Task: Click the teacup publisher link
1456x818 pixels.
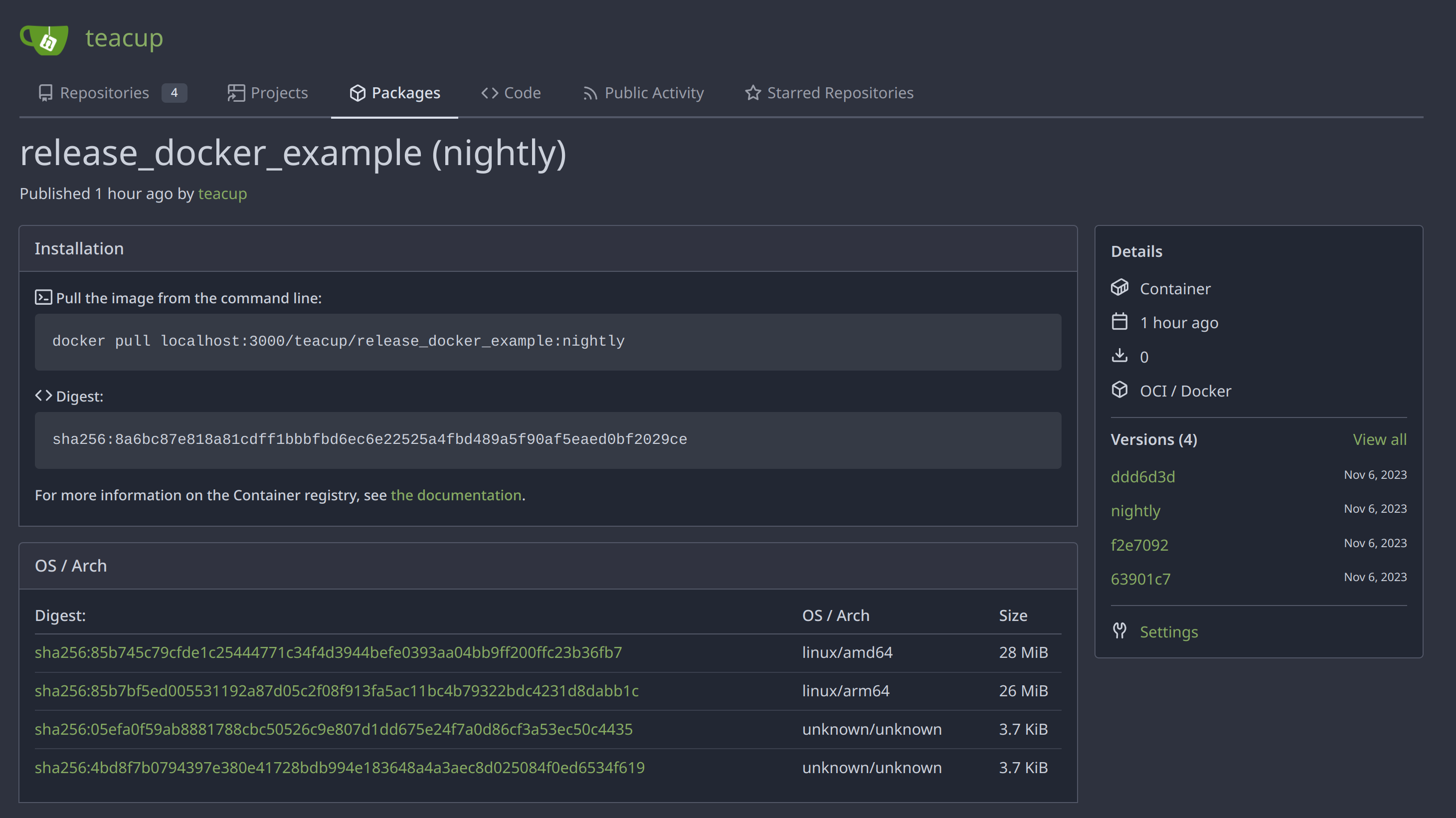Action: coord(222,194)
